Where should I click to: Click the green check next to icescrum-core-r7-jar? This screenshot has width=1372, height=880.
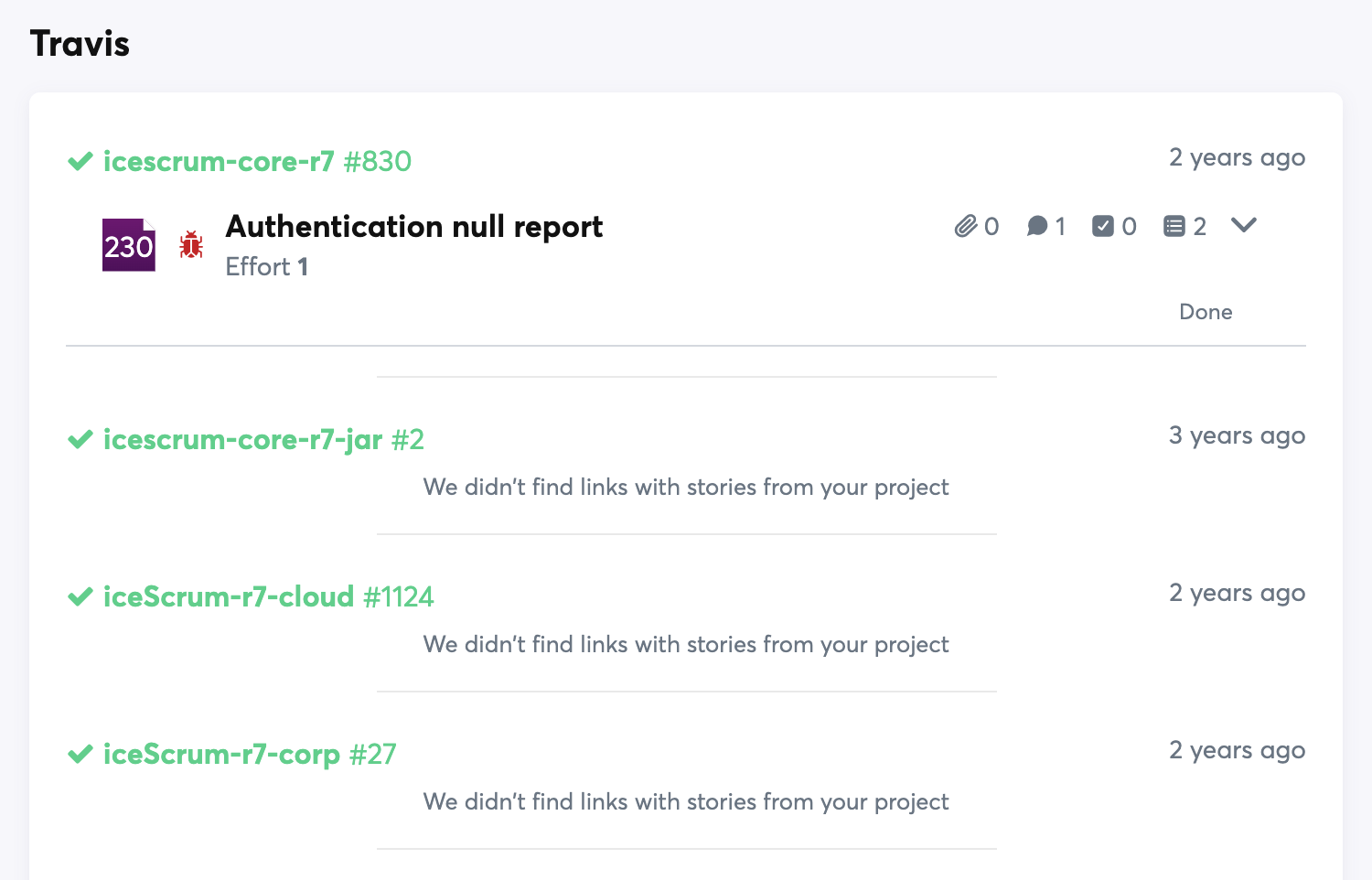point(80,439)
